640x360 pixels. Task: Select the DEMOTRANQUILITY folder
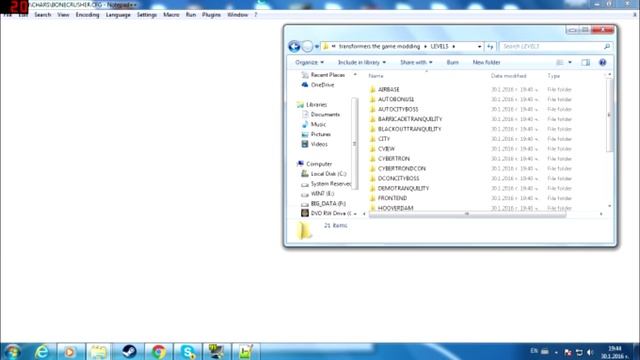[399, 189]
